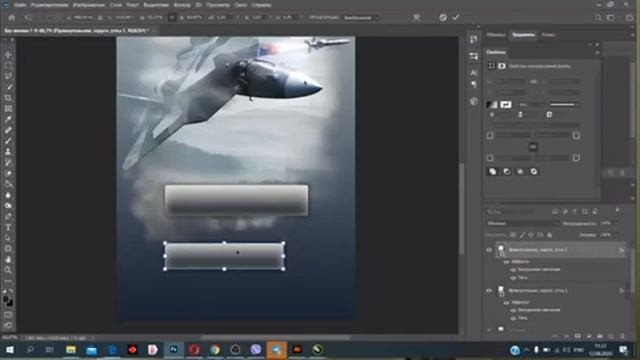640x360 pixels.
Task: Select the Pen tool
Action: tap(8, 216)
